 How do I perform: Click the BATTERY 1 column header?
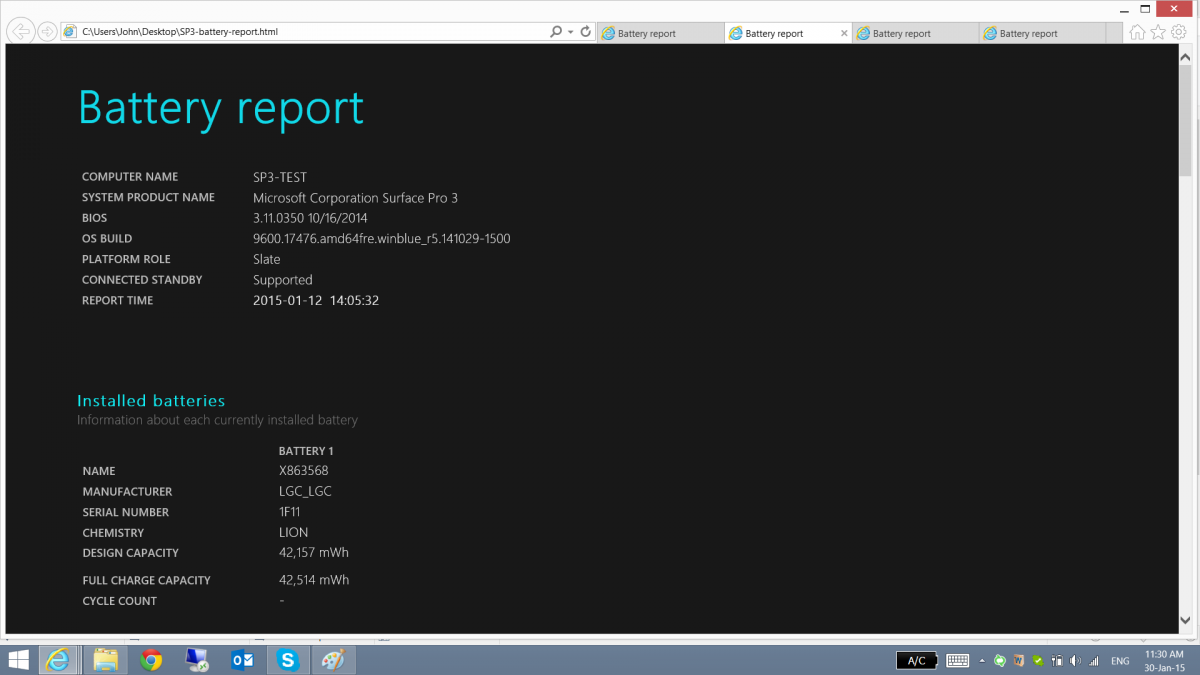coord(306,451)
